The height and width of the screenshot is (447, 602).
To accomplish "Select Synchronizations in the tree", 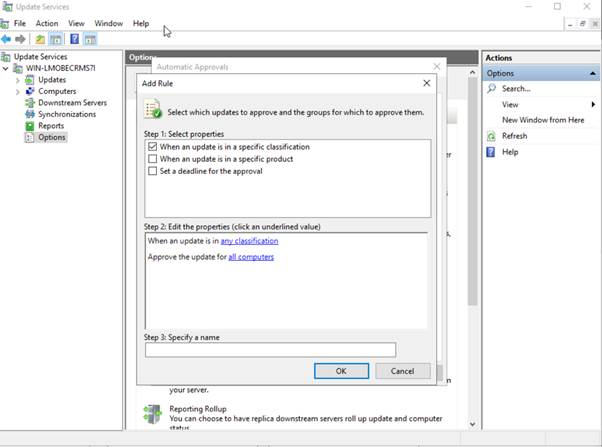I will (x=67, y=114).
